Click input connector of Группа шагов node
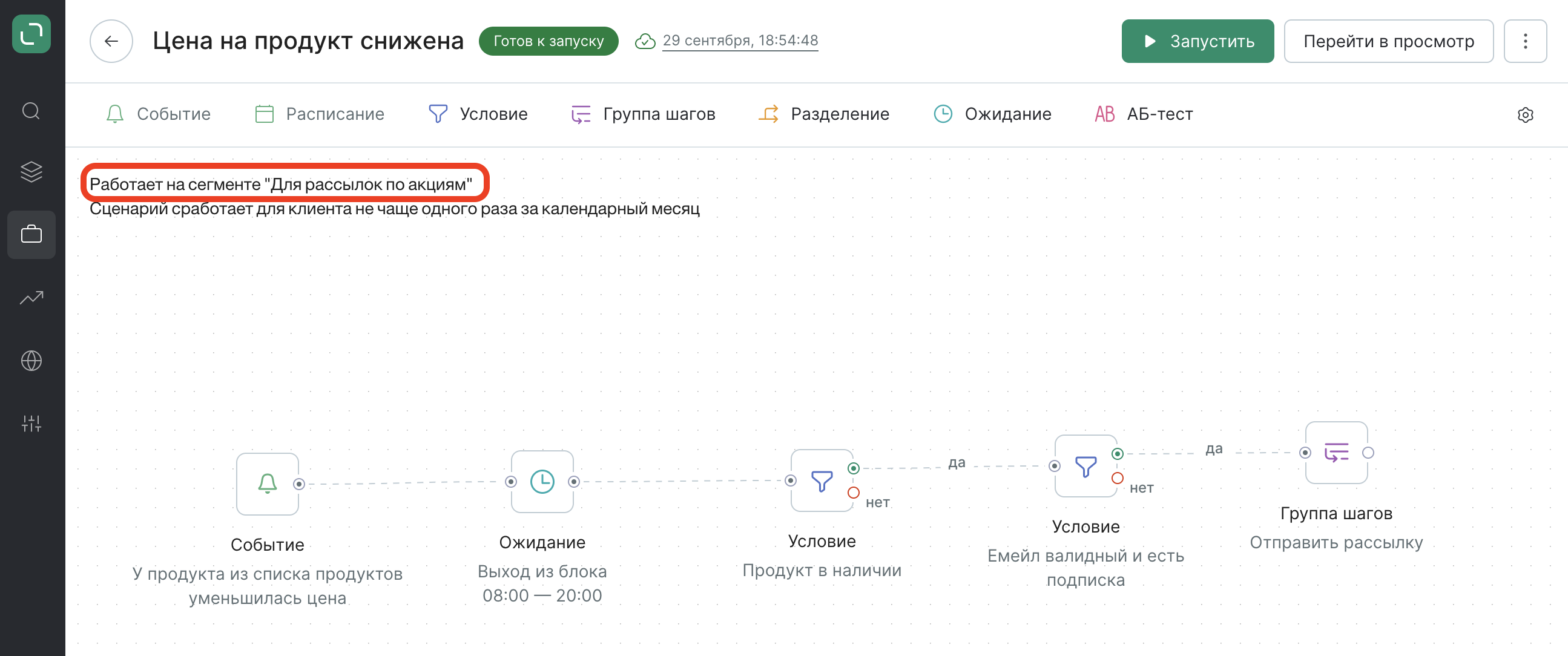This screenshot has height=656, width=1568. click(x=1305, y=452)
